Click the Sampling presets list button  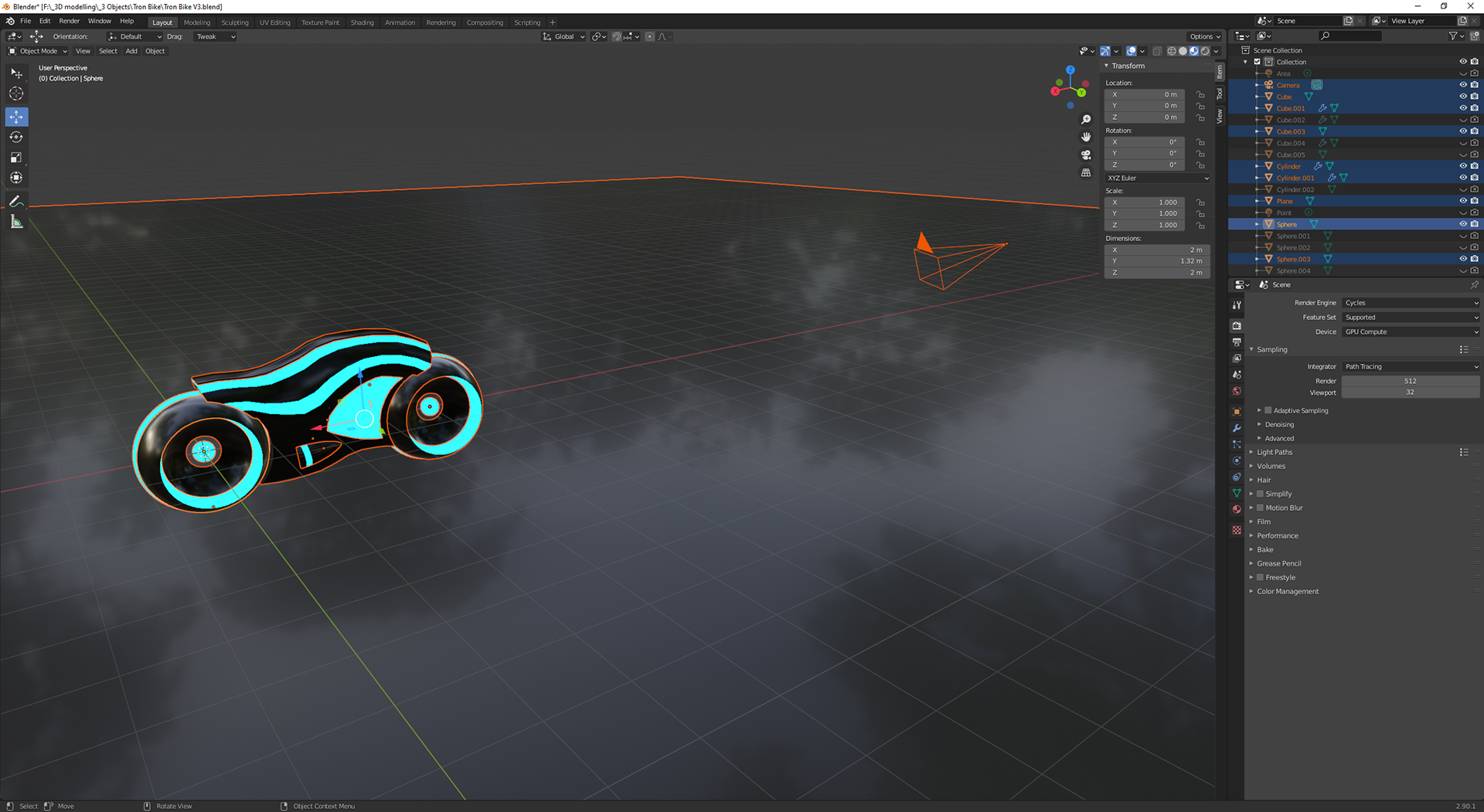coord(1464,350)
